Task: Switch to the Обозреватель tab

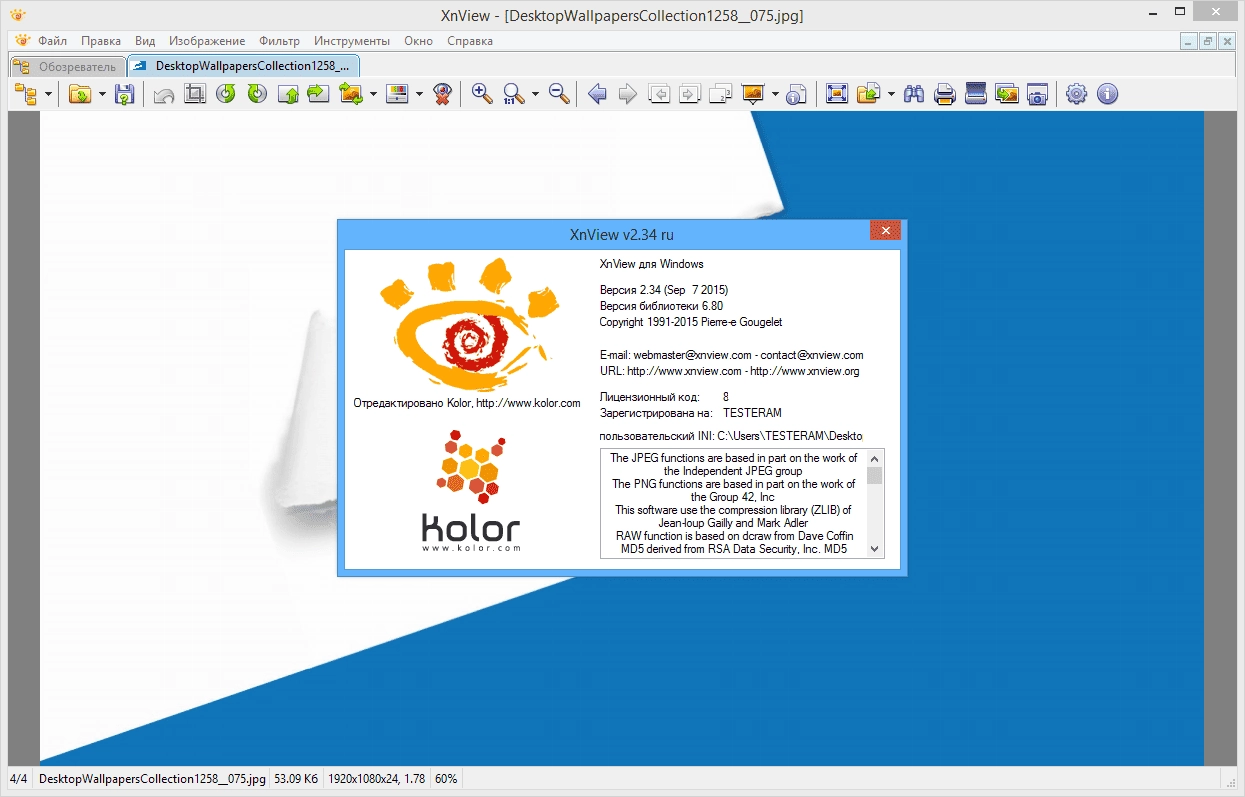Action: click(x=68, y=66)
